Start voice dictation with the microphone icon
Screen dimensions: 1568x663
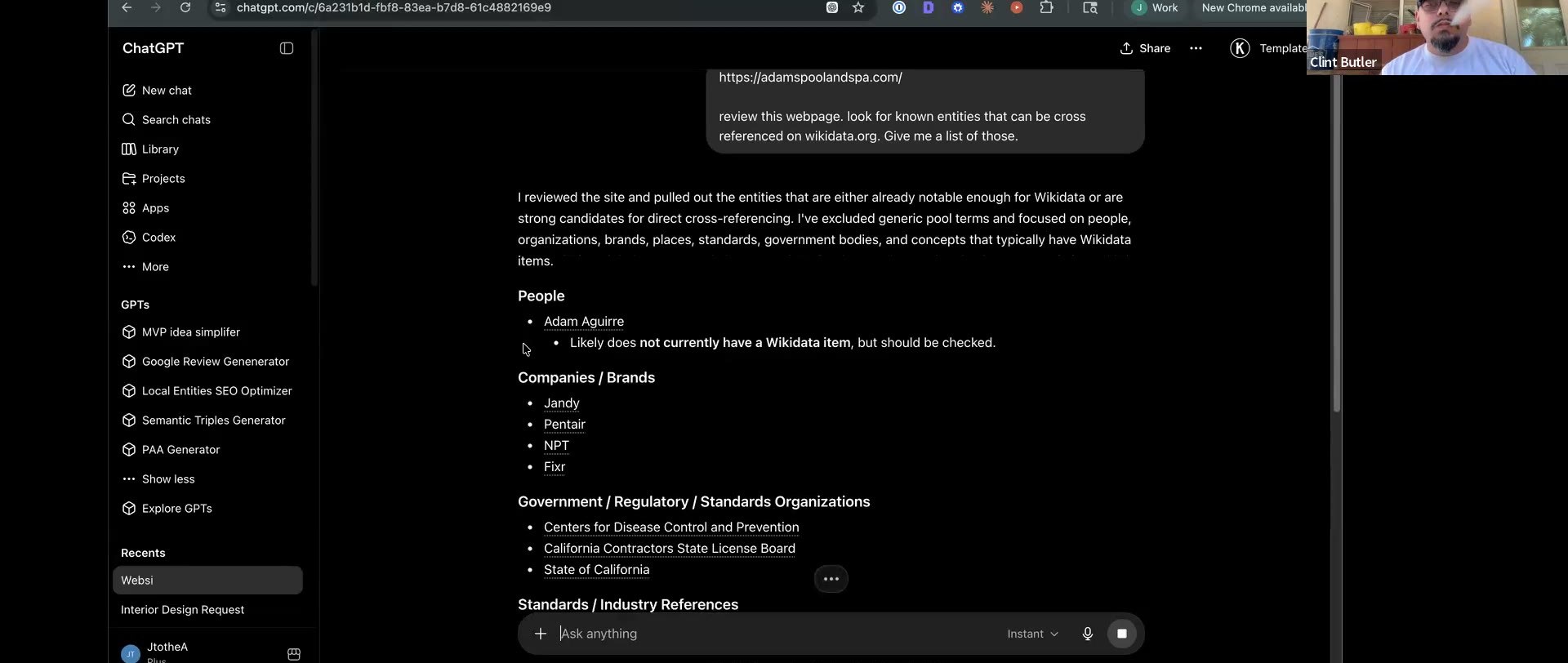(1087, 634)
